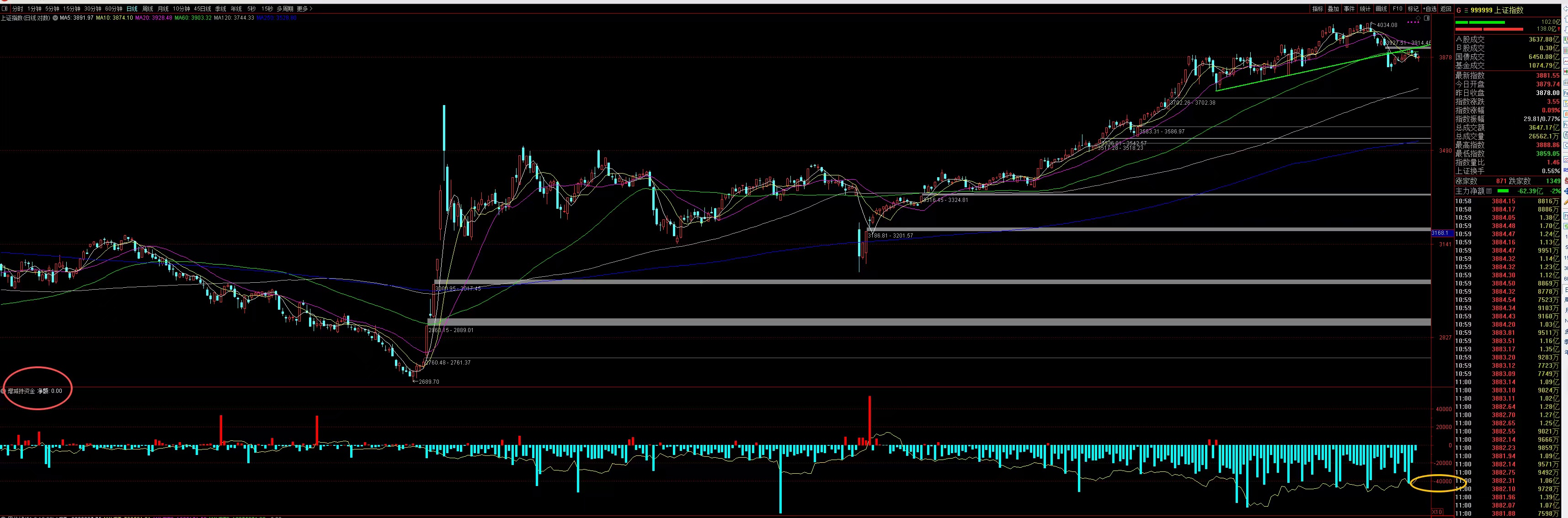The height and width of the screenshot is (518, 1568).
Task: Expand dropdown arrow next to 上证指数(日线对数)
Action: 55,18
